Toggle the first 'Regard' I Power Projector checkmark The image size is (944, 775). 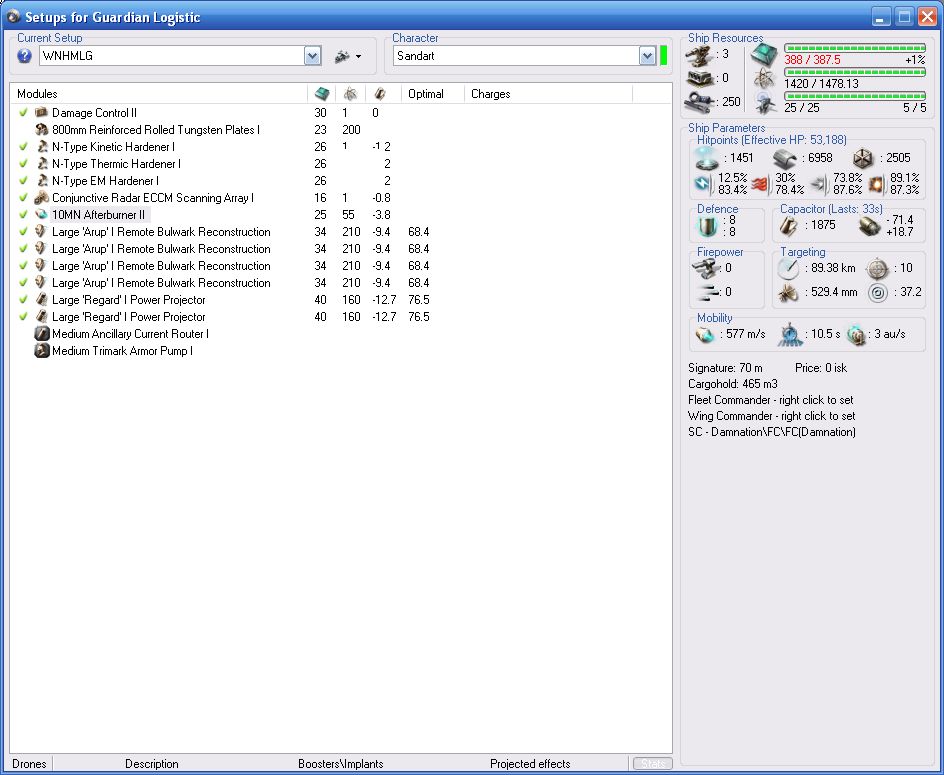23,299
